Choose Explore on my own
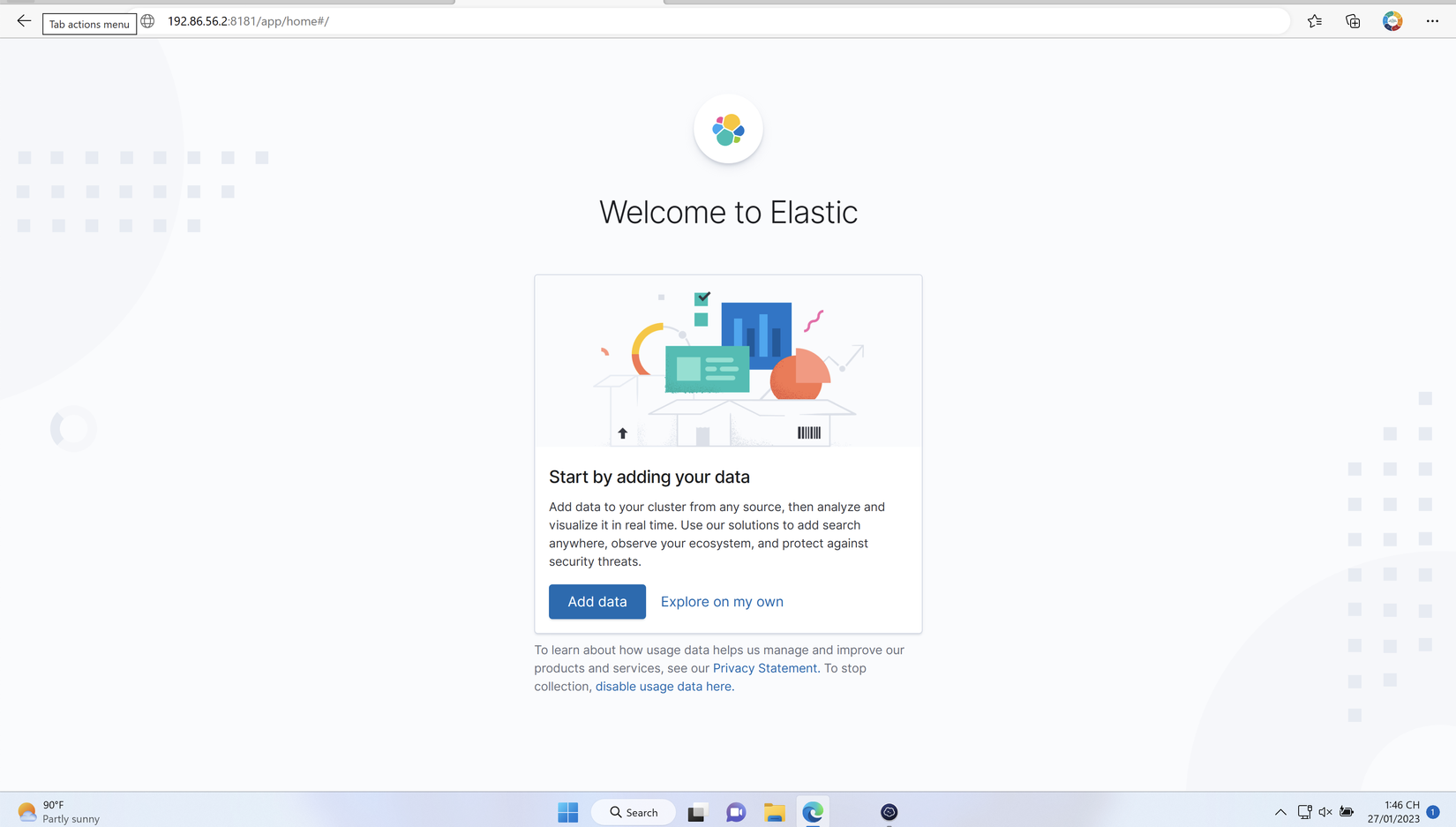 [722, 602]
